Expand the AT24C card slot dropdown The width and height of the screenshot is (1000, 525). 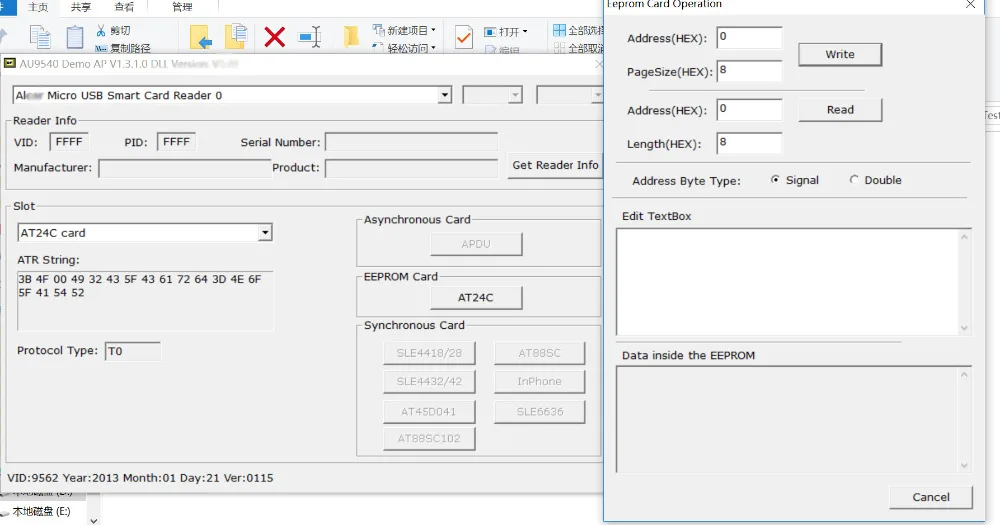[x=265, y=233]
